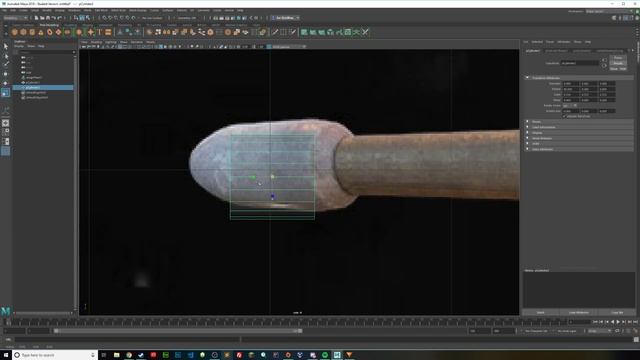Click the Undo icon in status line
Screen dimensions: 640x360
53,18
